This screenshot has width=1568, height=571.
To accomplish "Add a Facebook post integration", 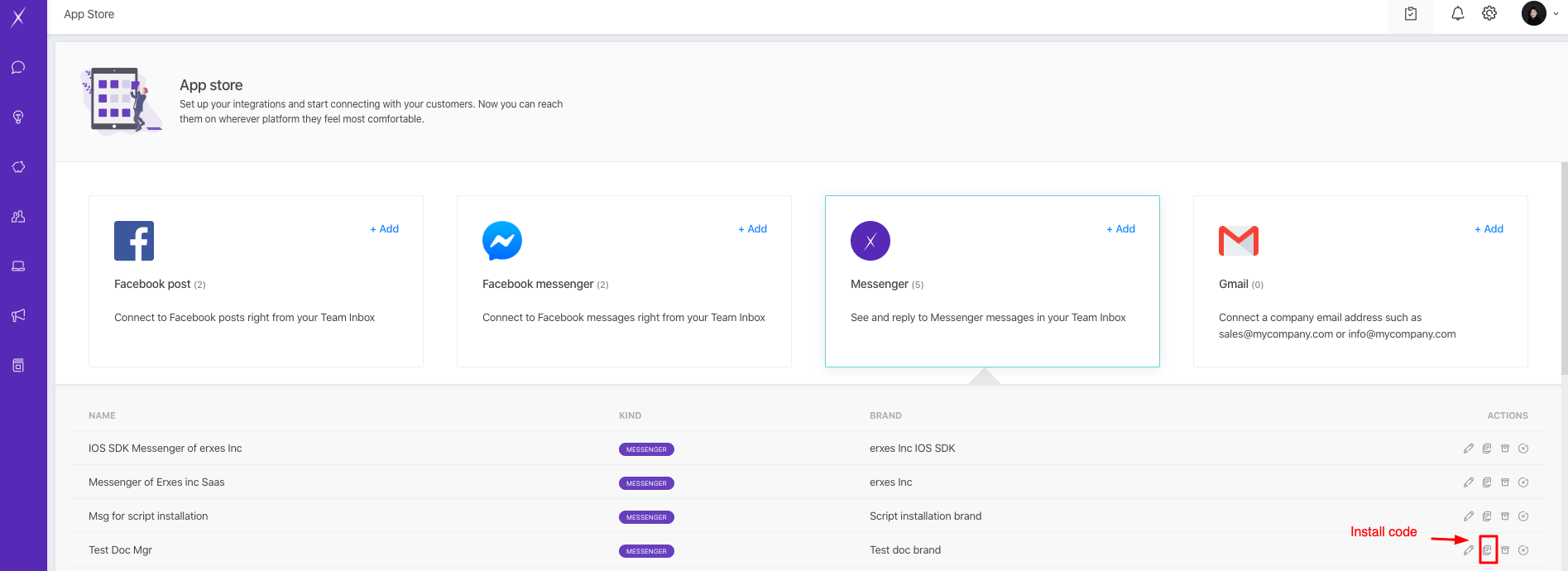I will pyautogui.click(x=384, y=229).
